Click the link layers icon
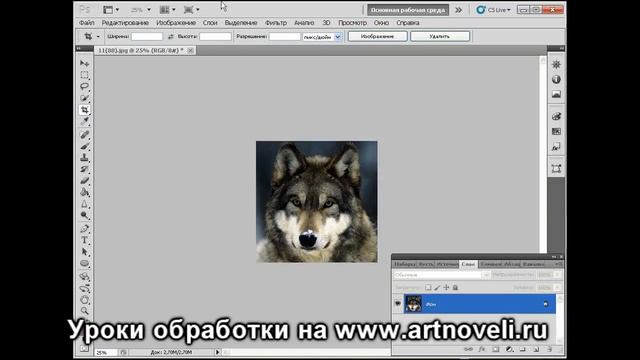Image resolution: width=640 pixels, height=360 pixels. (x=469, y=349)
